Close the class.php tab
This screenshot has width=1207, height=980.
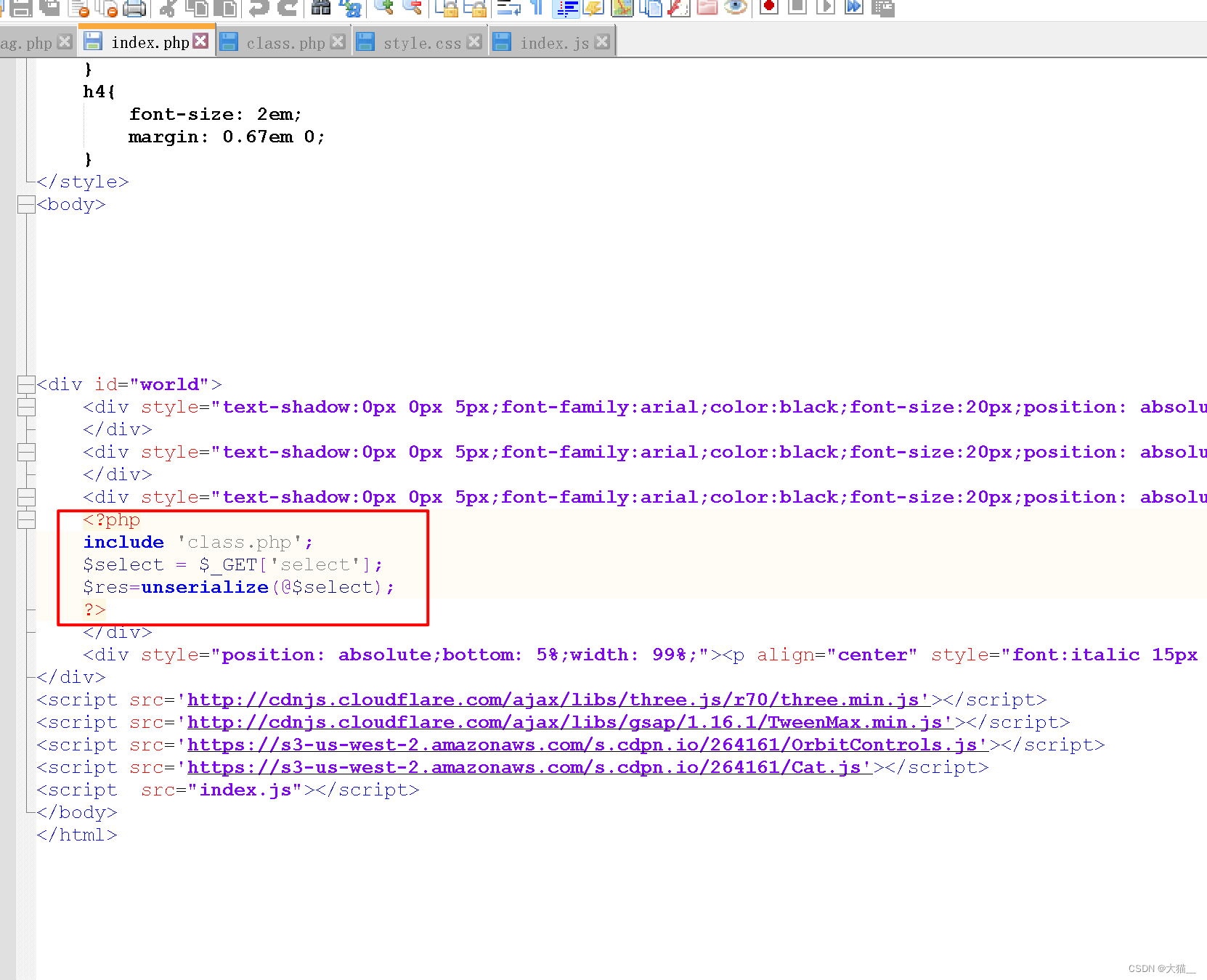point(338,41)
